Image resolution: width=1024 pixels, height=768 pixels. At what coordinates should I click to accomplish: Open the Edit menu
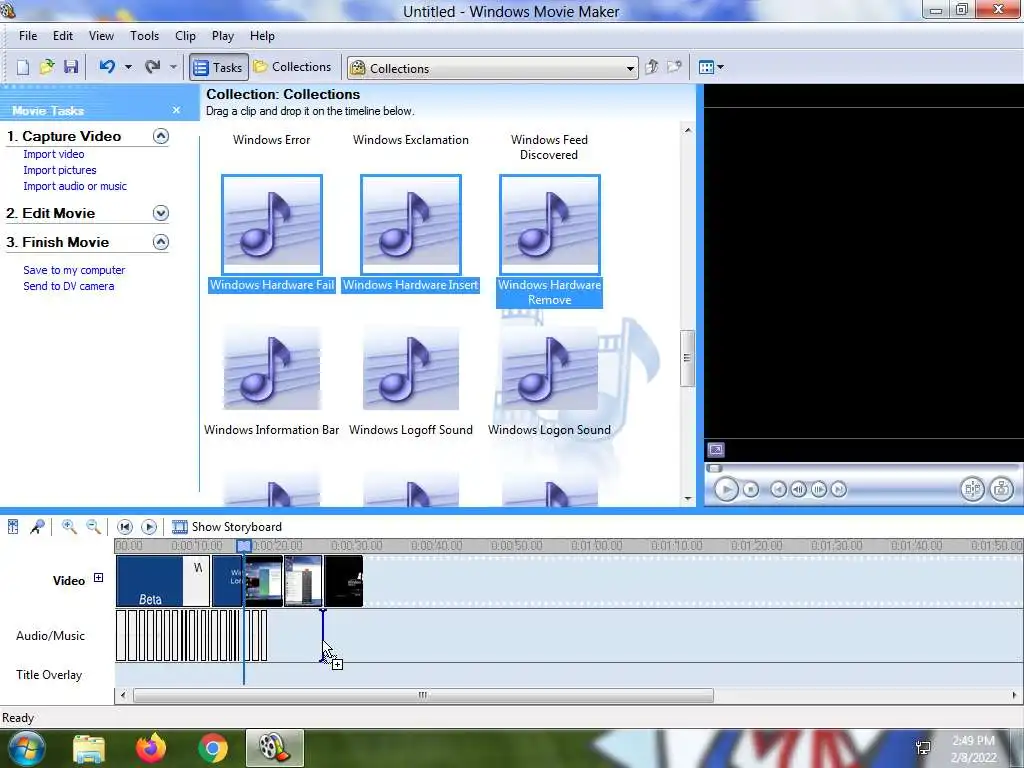click(63, 36)
